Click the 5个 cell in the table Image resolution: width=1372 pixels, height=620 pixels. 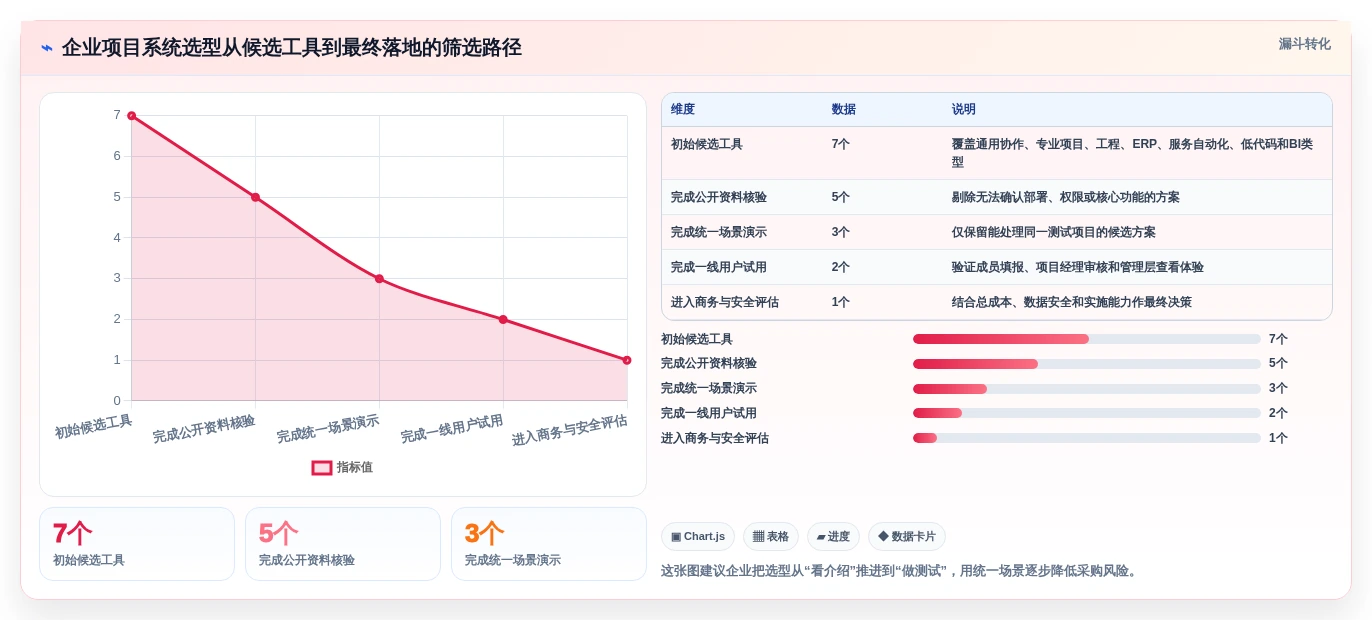(x=841, y=197)
